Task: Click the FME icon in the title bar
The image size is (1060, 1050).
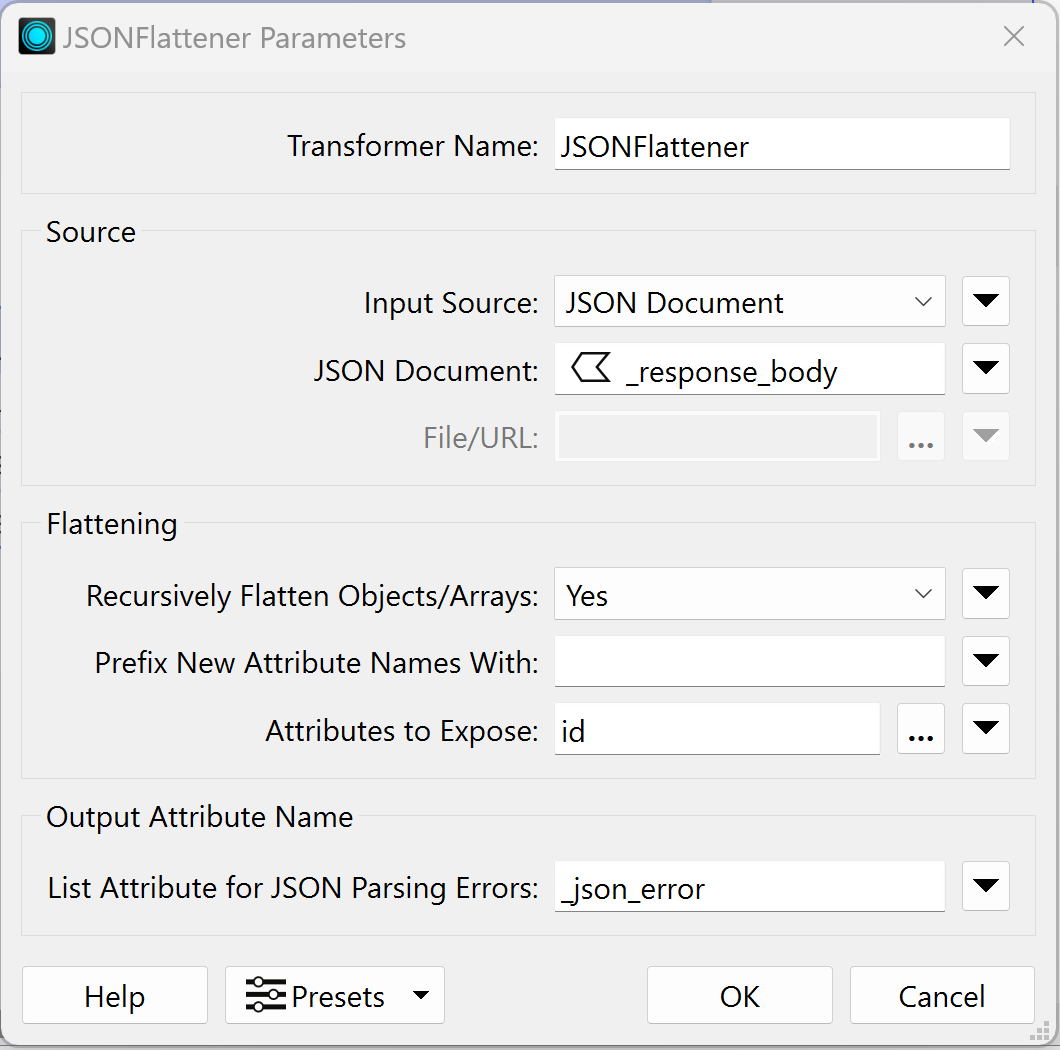Action: click(37, 37)
